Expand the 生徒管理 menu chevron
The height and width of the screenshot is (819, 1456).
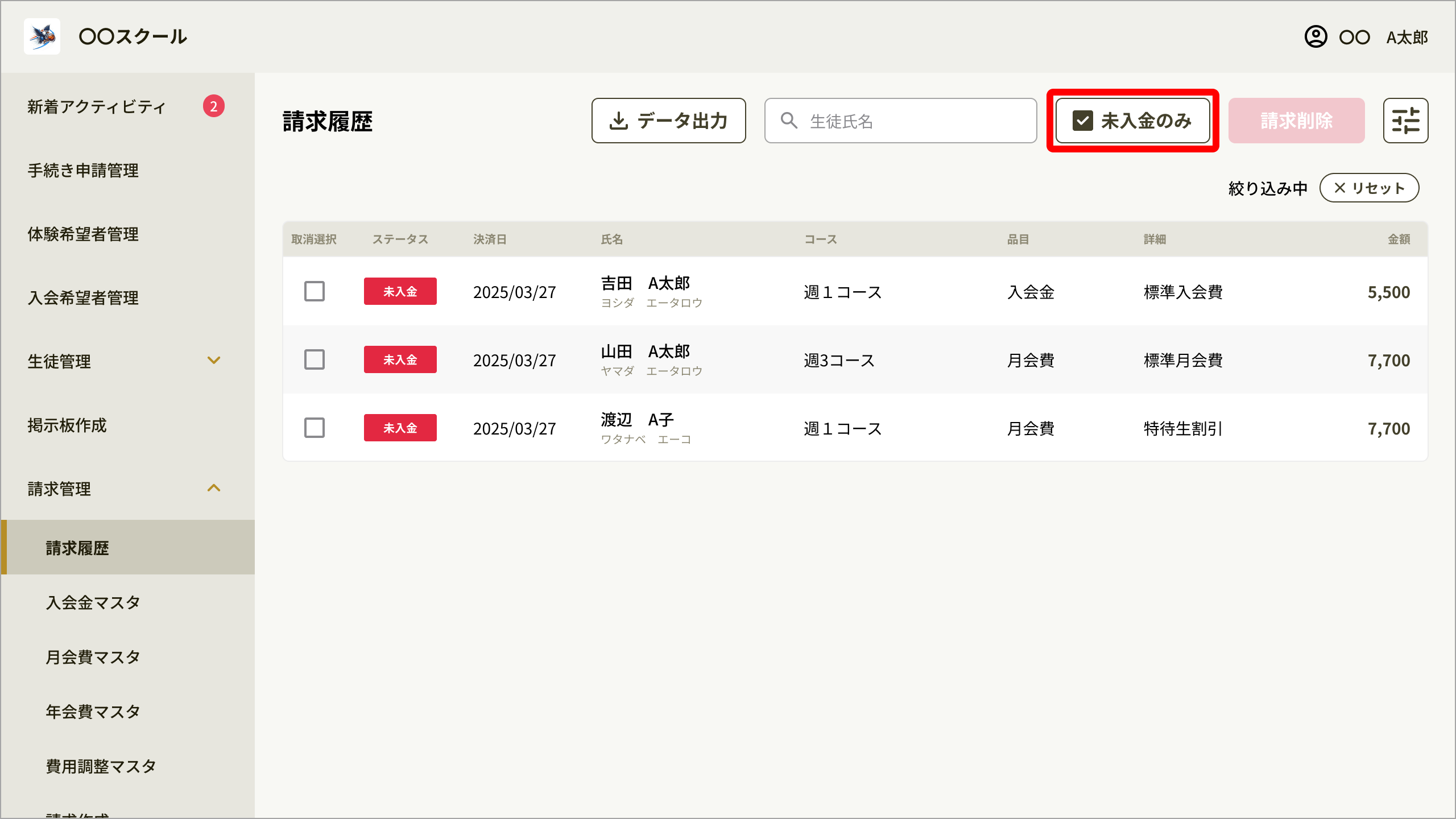(x=214, y=361)
